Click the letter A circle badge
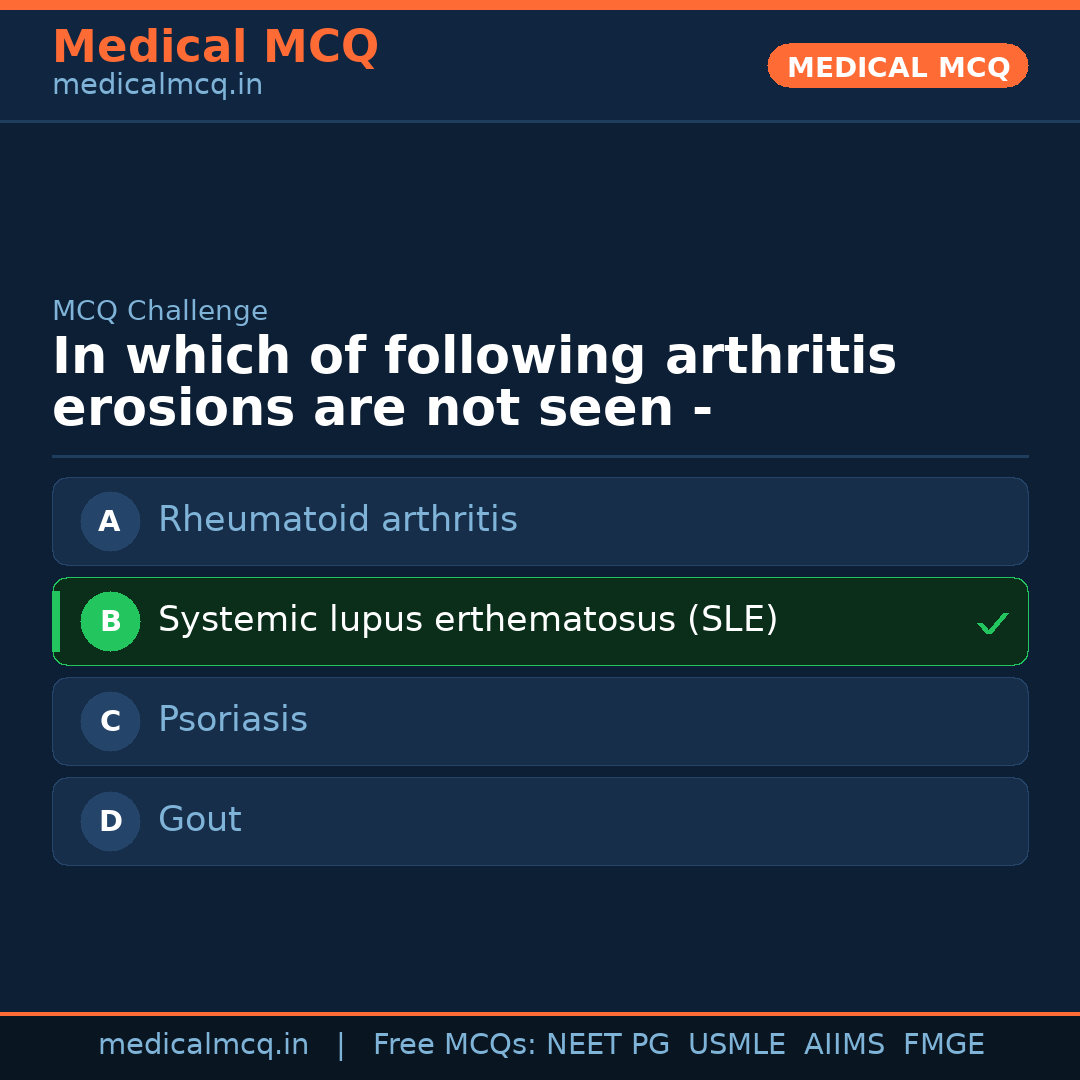This screenshot has width=1080, height=1080. 110,521
